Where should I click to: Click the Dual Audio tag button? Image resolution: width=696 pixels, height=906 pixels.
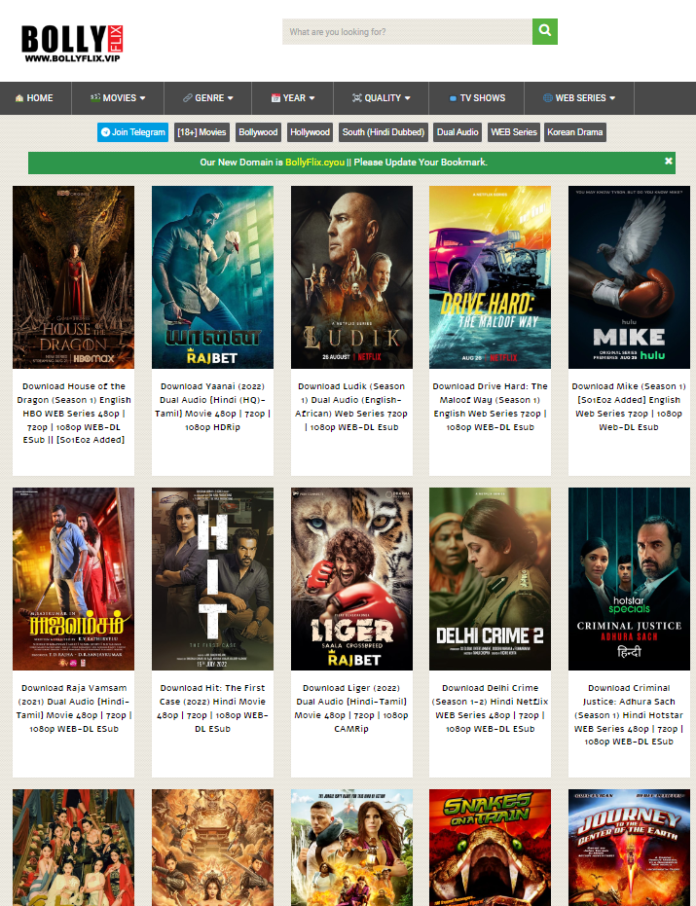[457, 132]
